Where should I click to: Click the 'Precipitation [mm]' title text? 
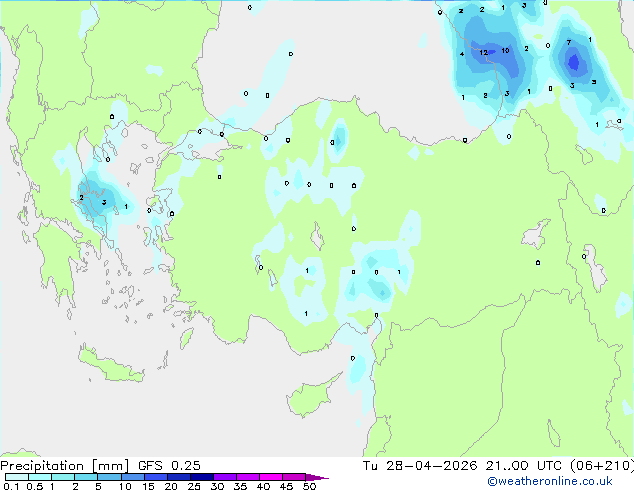pos(65,466)
